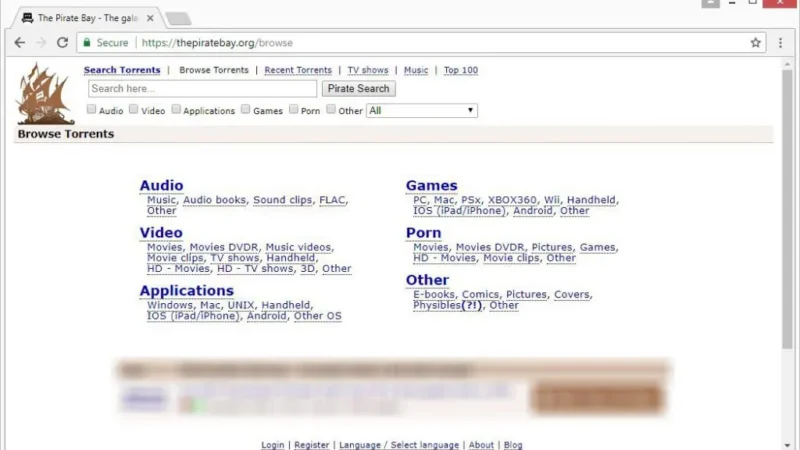Open Sound clips subcategory
Screen dimensions: 800x450
(x=283, y=200)
